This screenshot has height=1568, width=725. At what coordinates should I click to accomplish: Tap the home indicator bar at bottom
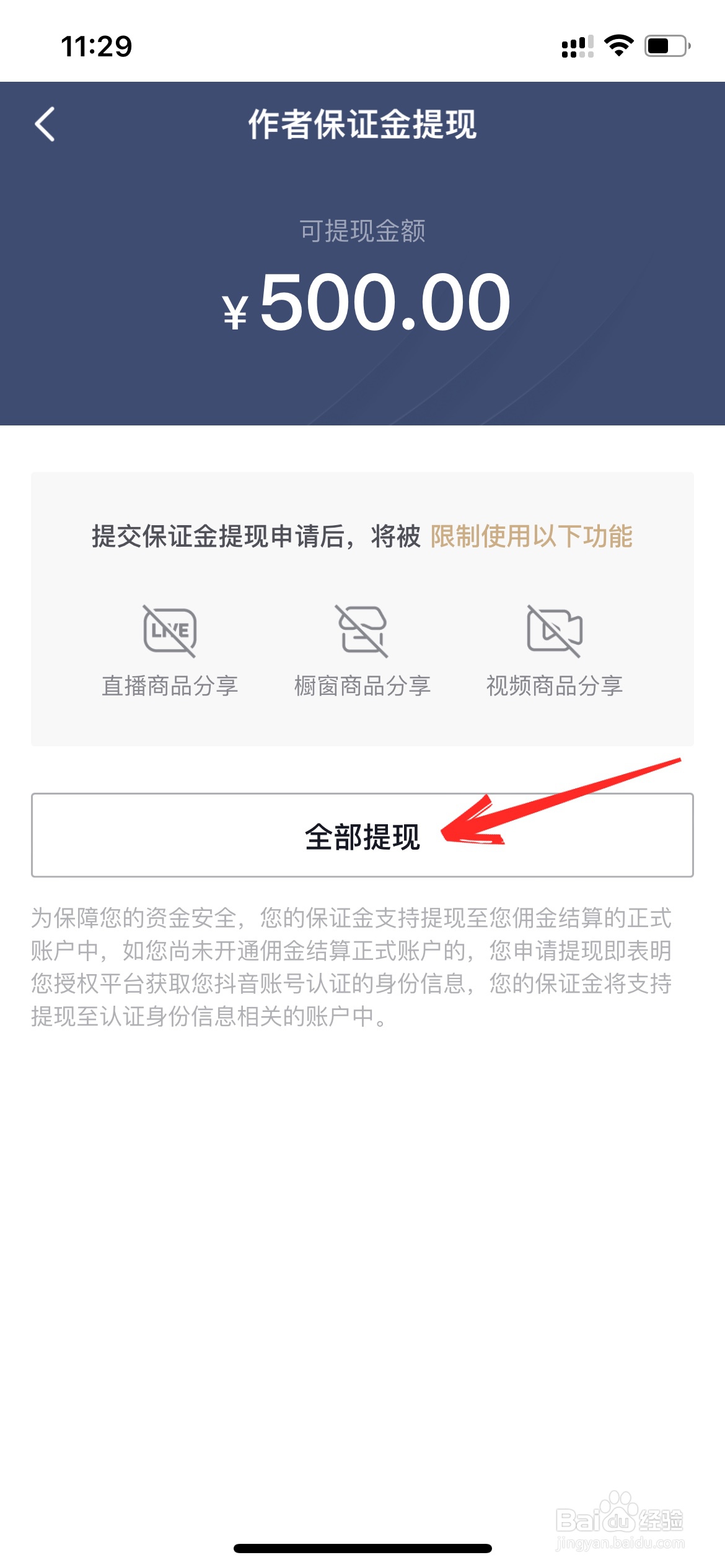click(x=362, y=1548)
